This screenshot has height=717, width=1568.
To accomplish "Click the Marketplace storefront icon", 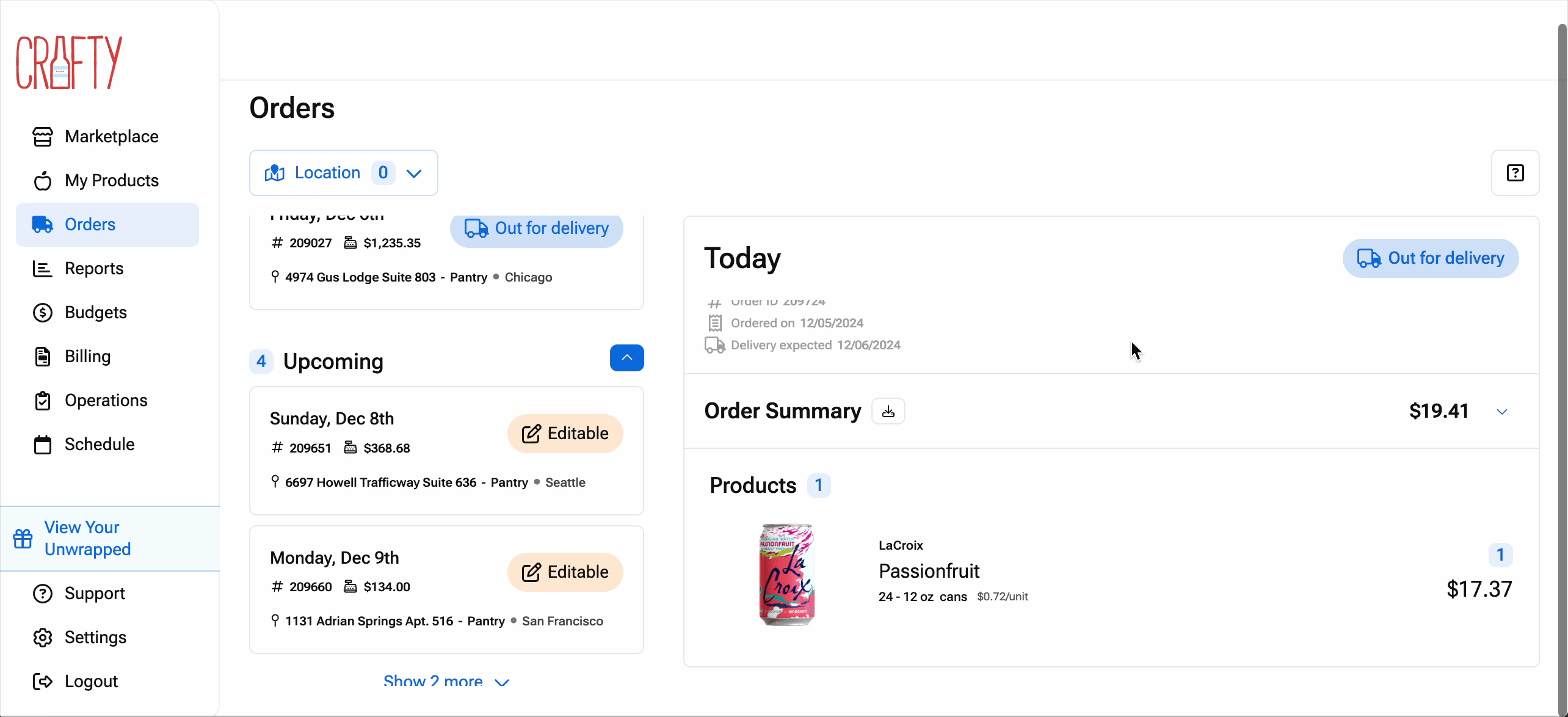I will 42,137.
